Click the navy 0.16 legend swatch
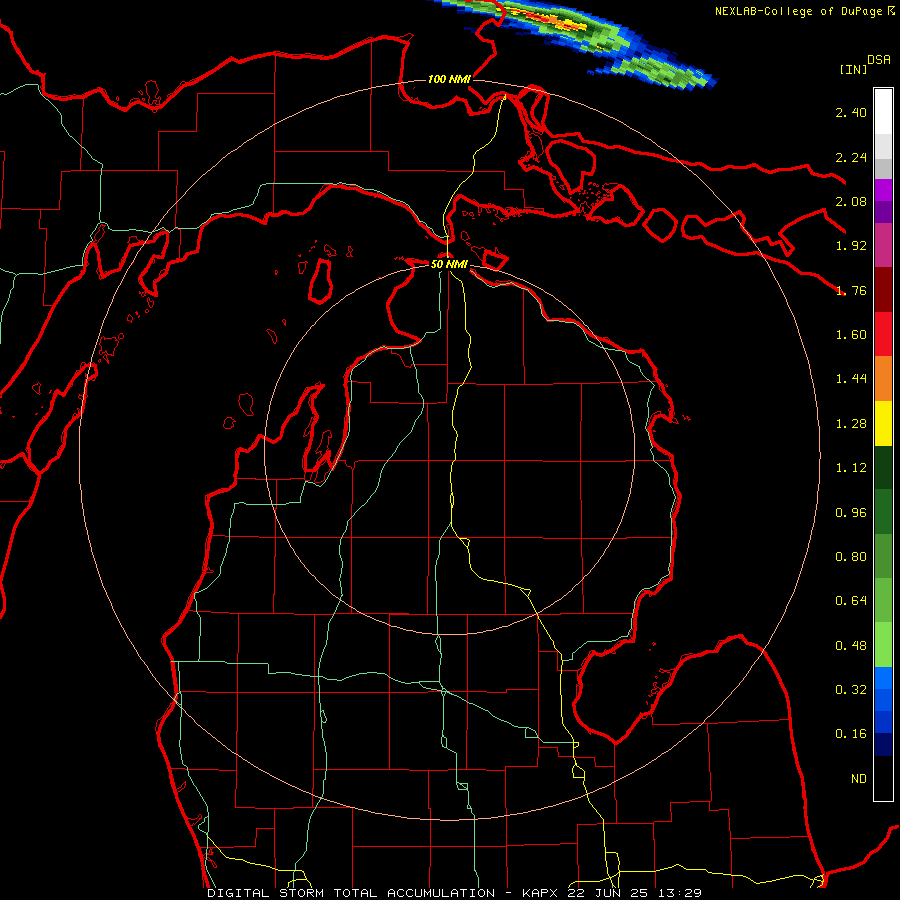900x900 pixels. (x=883, y=744)
